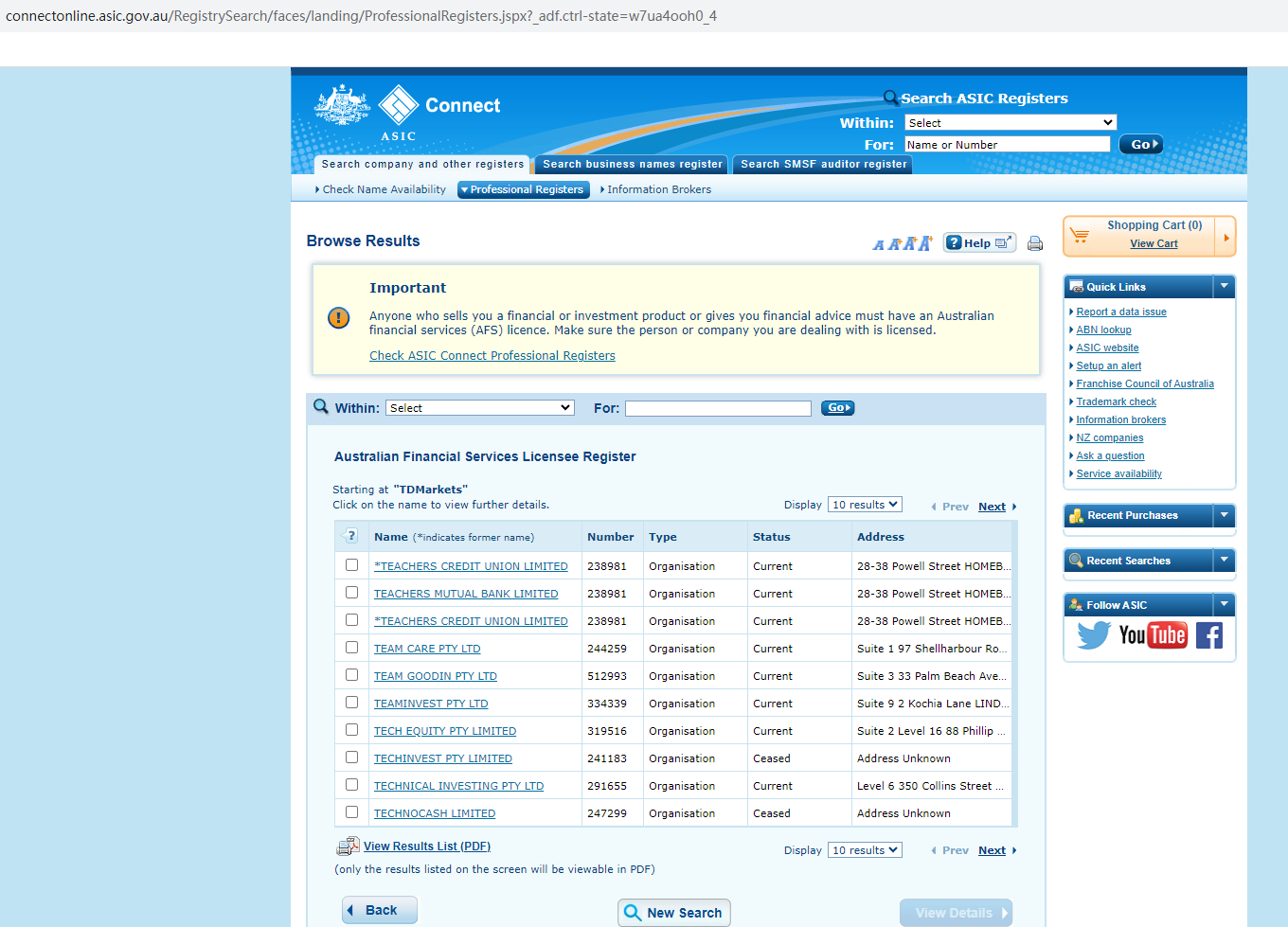Open TECHNOCASH LIMITED licensee record
1288x927 pixels.
click(x=435, y=813)
